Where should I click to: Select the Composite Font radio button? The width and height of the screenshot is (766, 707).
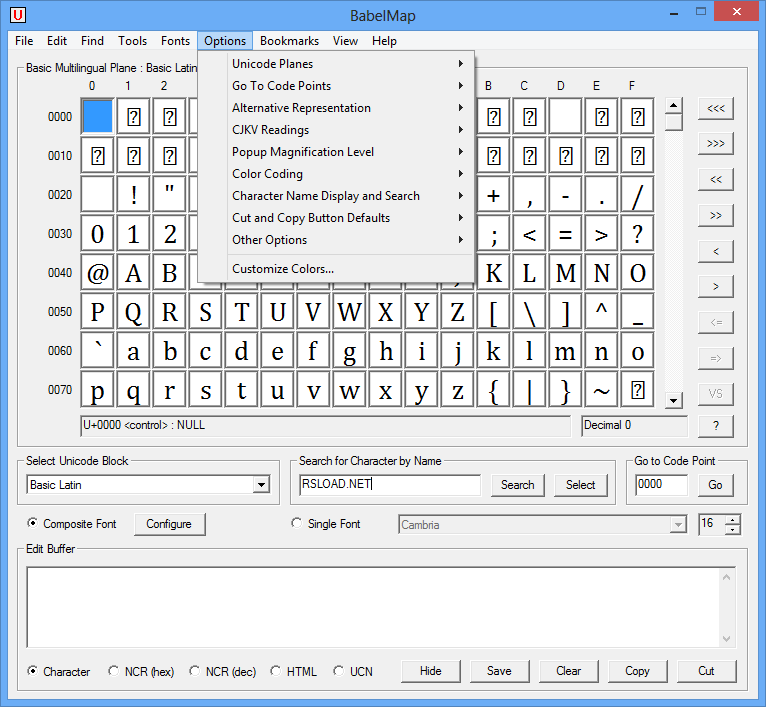click(x=32, y=523)
